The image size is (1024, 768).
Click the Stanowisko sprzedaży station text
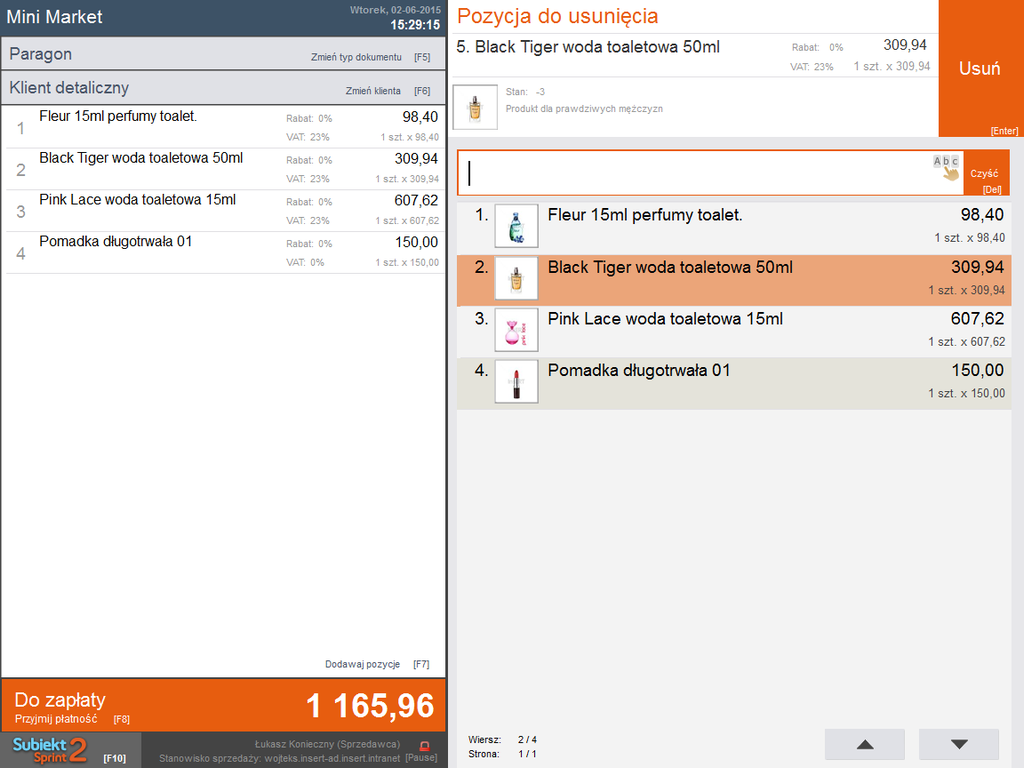[280, 758]
